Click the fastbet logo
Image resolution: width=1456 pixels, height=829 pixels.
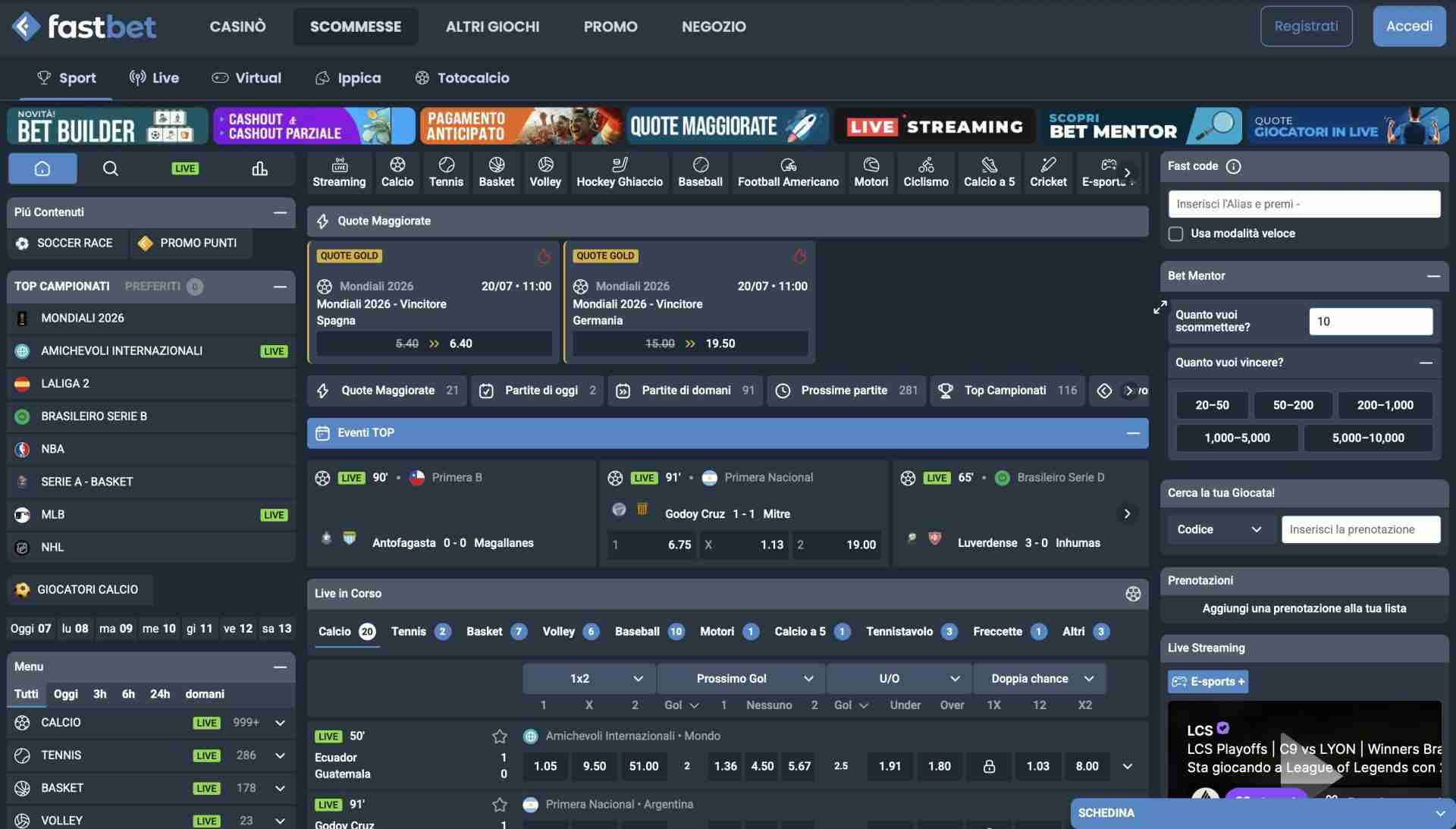(x=84, y=27)
